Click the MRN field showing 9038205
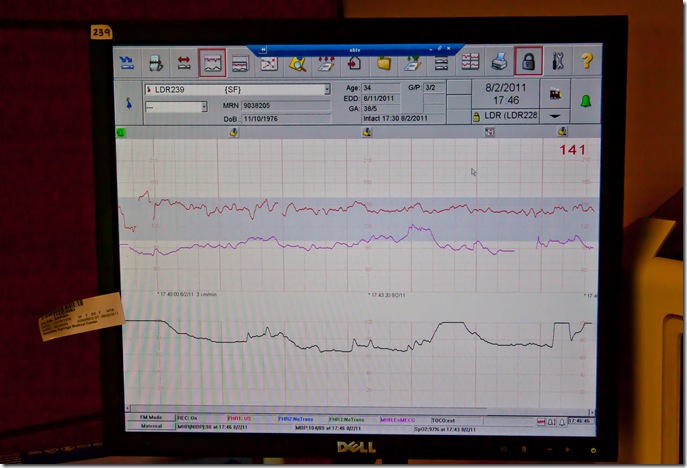Image resolution: width=687 pixels, height=468 pixels. [x=287, y=106]
